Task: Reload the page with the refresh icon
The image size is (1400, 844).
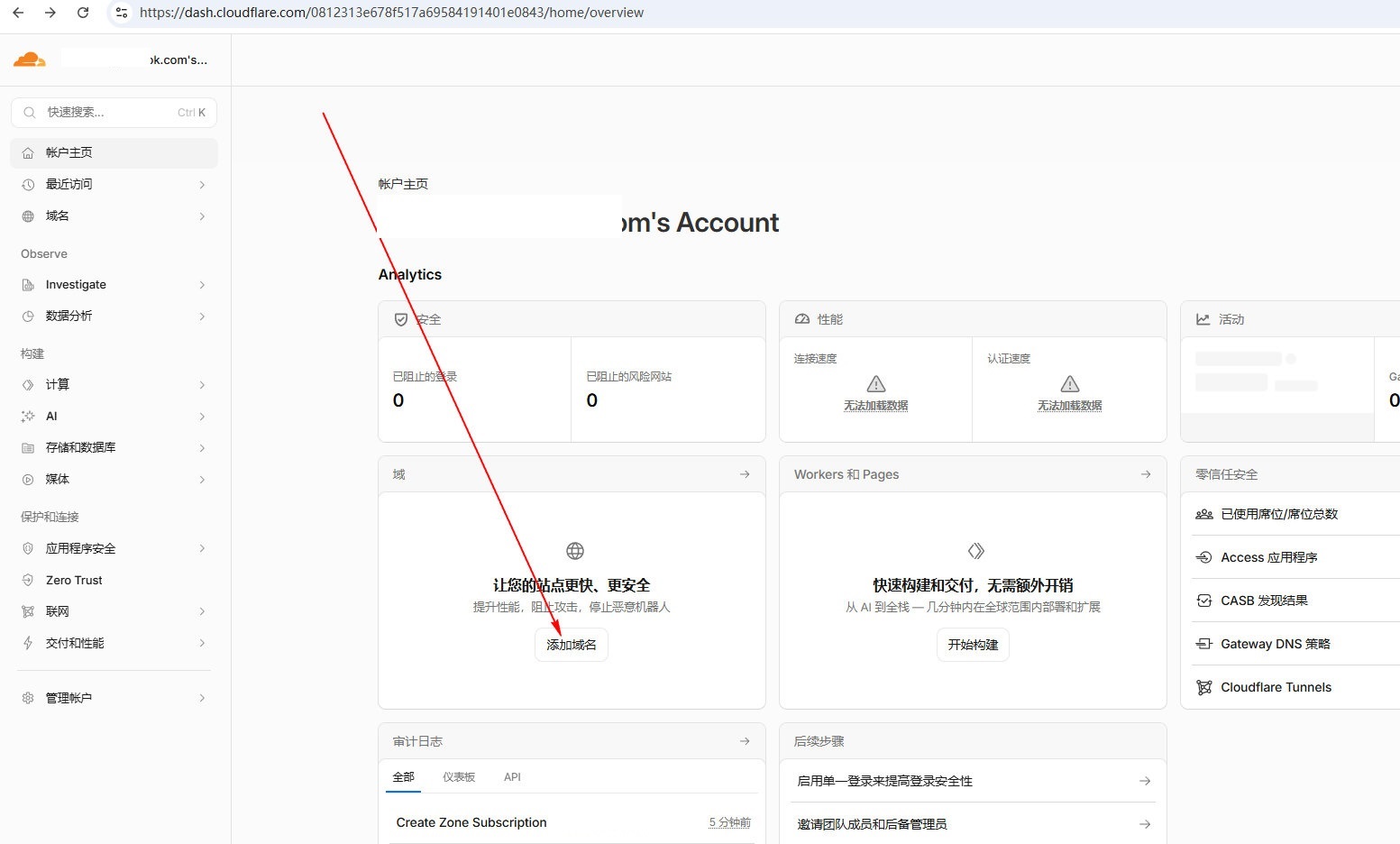Action: click(83, 13)
